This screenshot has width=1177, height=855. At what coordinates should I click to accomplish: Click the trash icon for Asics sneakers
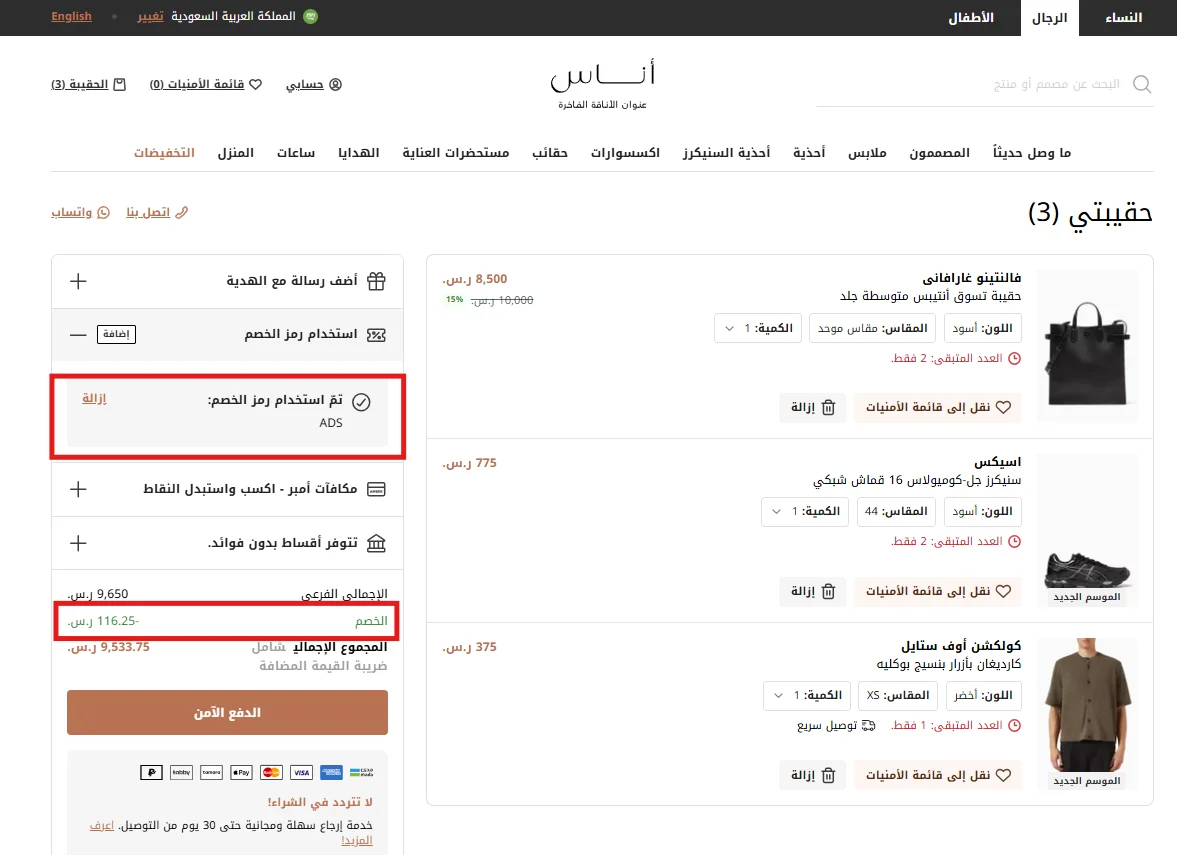pos(828,592)
